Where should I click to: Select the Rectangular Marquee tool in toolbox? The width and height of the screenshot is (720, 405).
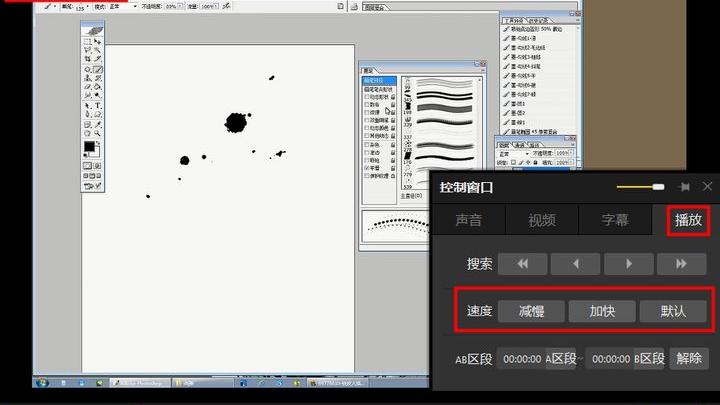[87, 42]
